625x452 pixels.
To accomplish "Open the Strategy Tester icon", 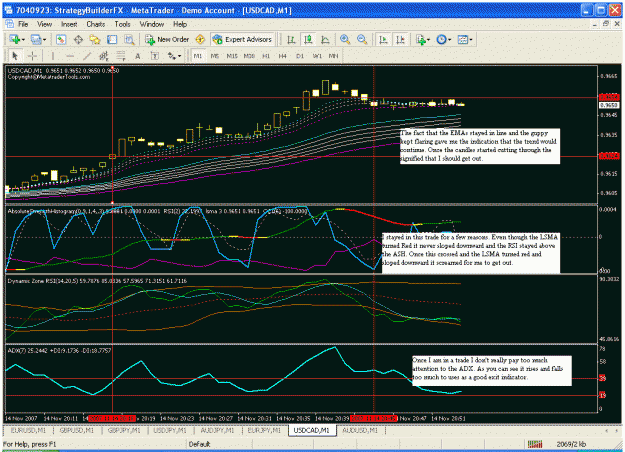I will point(129,39).
